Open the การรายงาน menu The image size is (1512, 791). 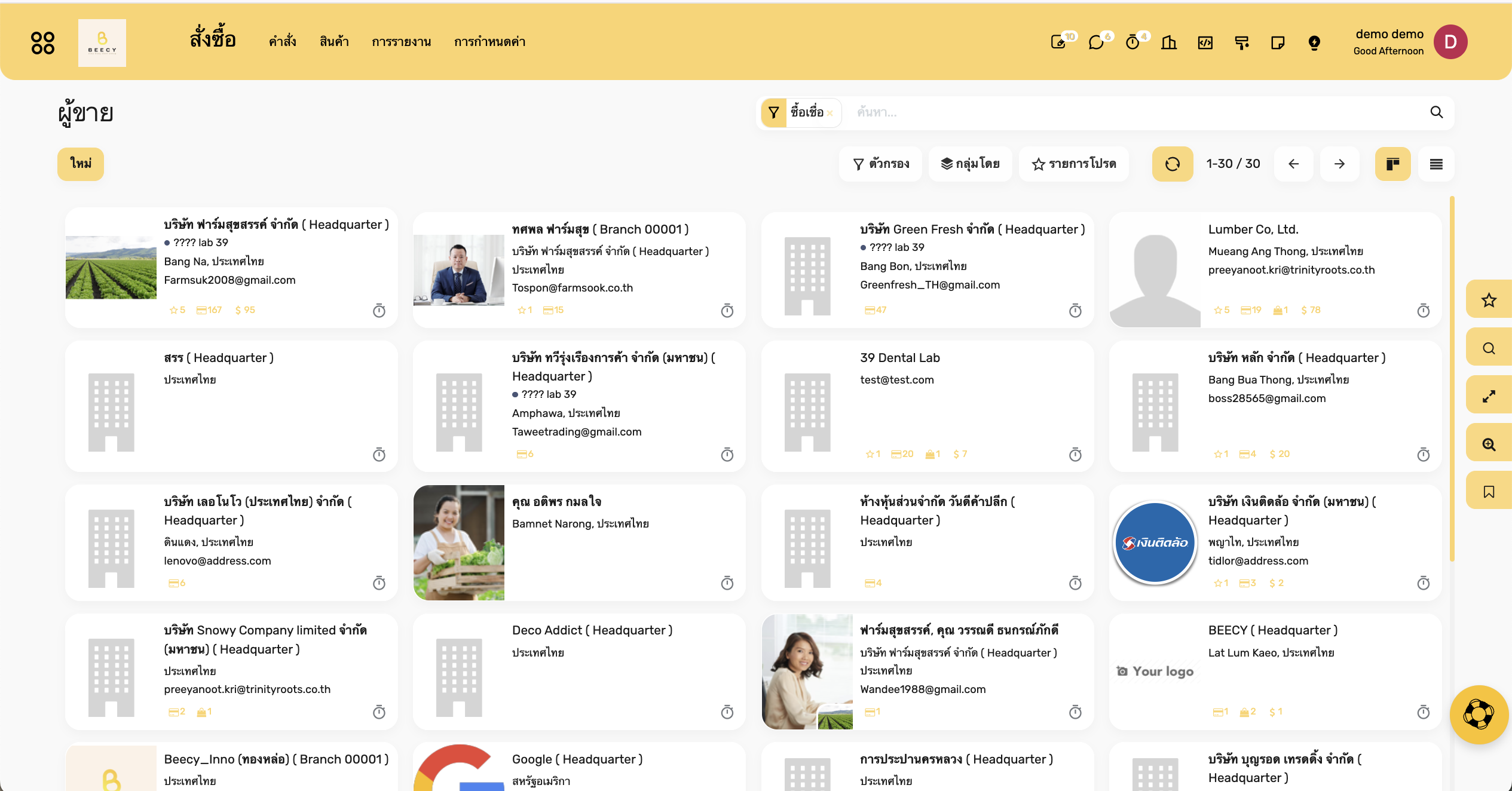click(402, 41)
